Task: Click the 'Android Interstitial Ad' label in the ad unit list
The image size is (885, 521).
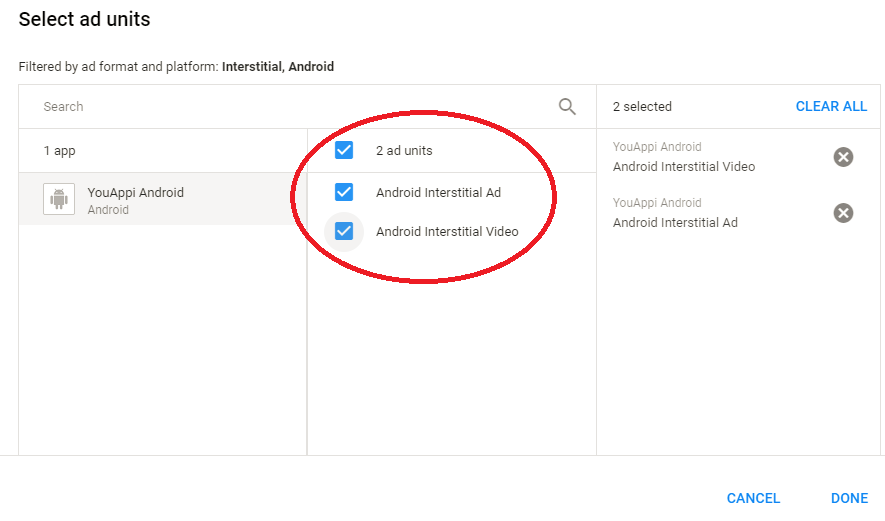Action: coord(438,192)
